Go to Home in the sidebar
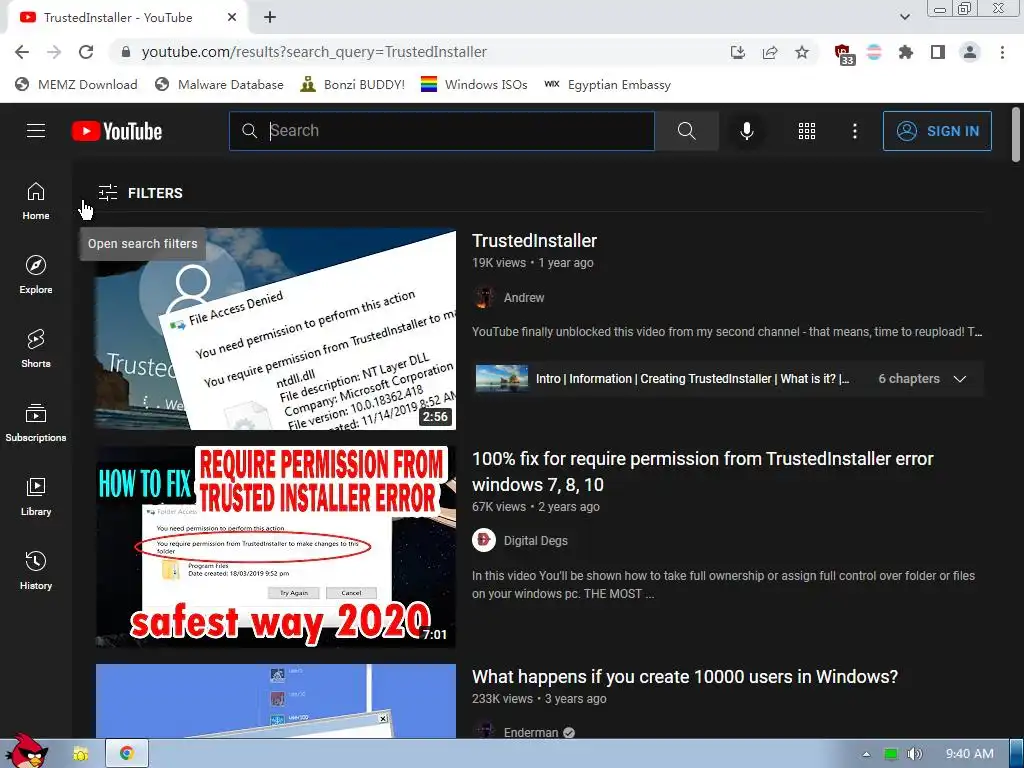1024x768 pixels. [36, 200]
